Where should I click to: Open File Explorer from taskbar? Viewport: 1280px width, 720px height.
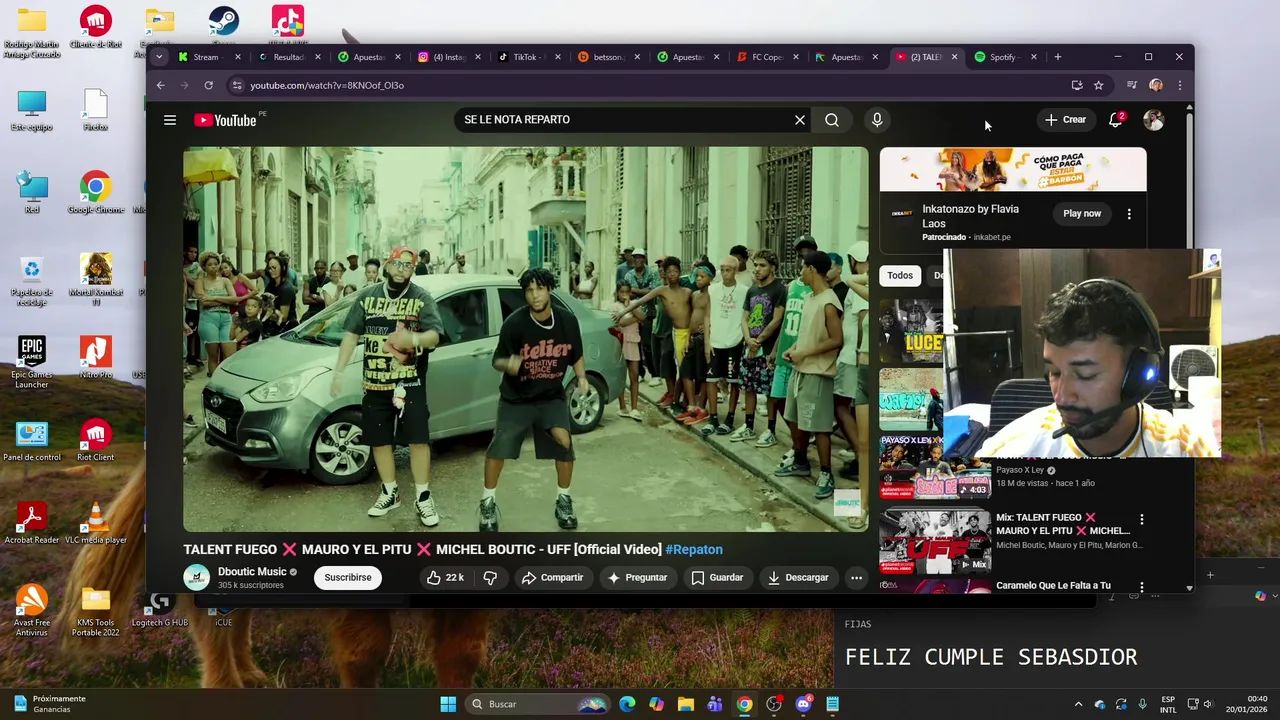tap(685, 704)
